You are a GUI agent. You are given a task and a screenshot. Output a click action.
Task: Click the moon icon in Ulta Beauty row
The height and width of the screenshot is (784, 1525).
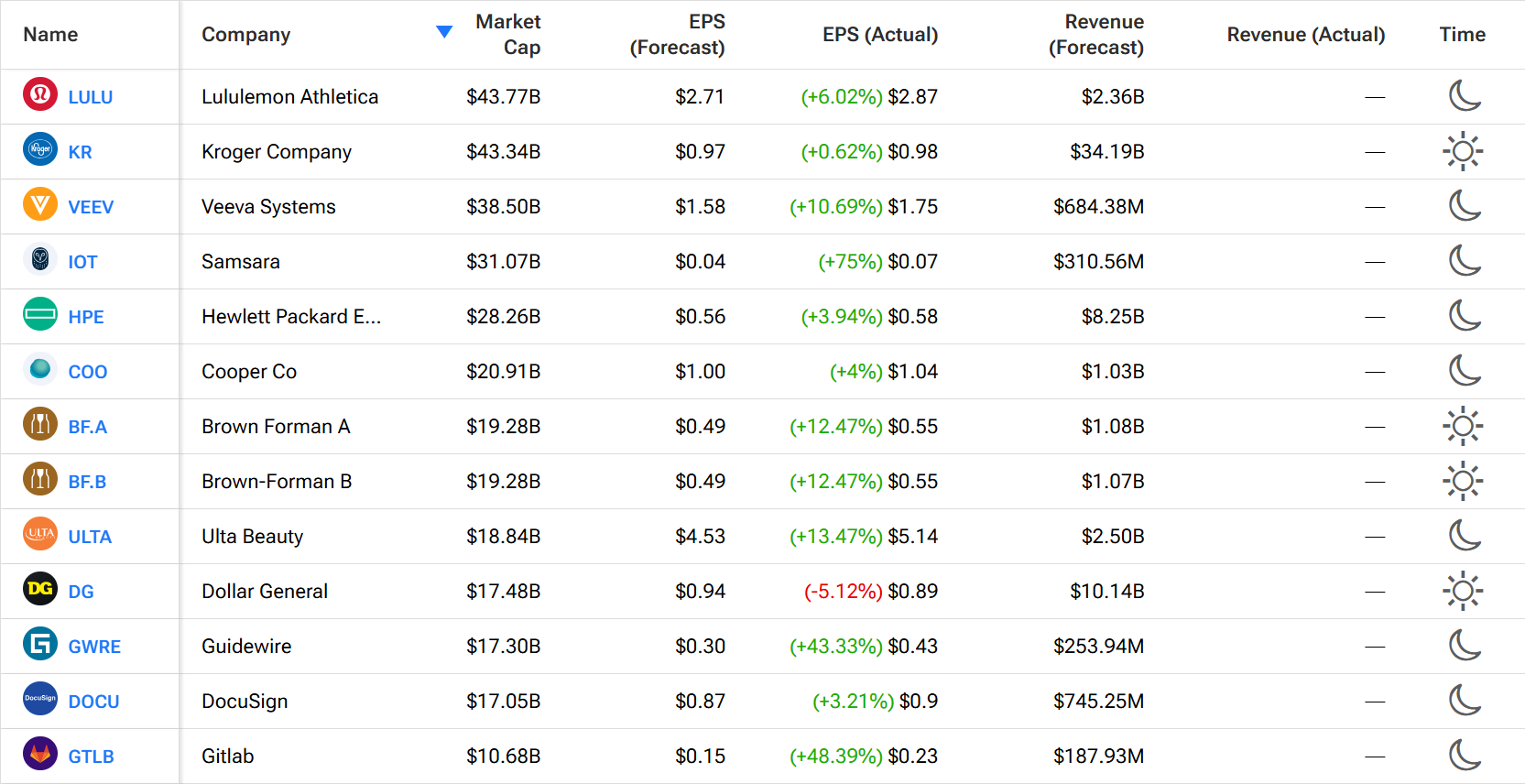click(1465, 535)
